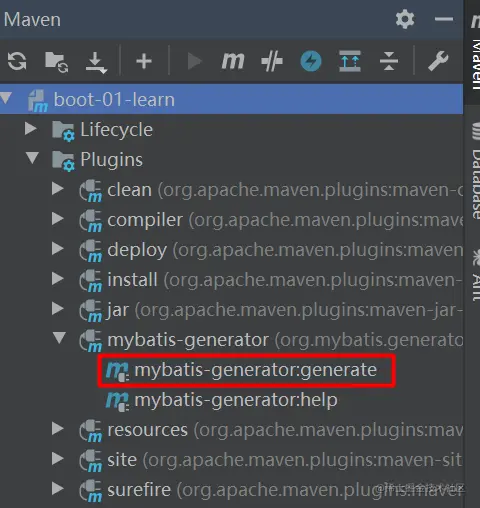The image size is (480, 508).
Task: Collapse the boot-01-learn project node
Action: tap(6, 98)
